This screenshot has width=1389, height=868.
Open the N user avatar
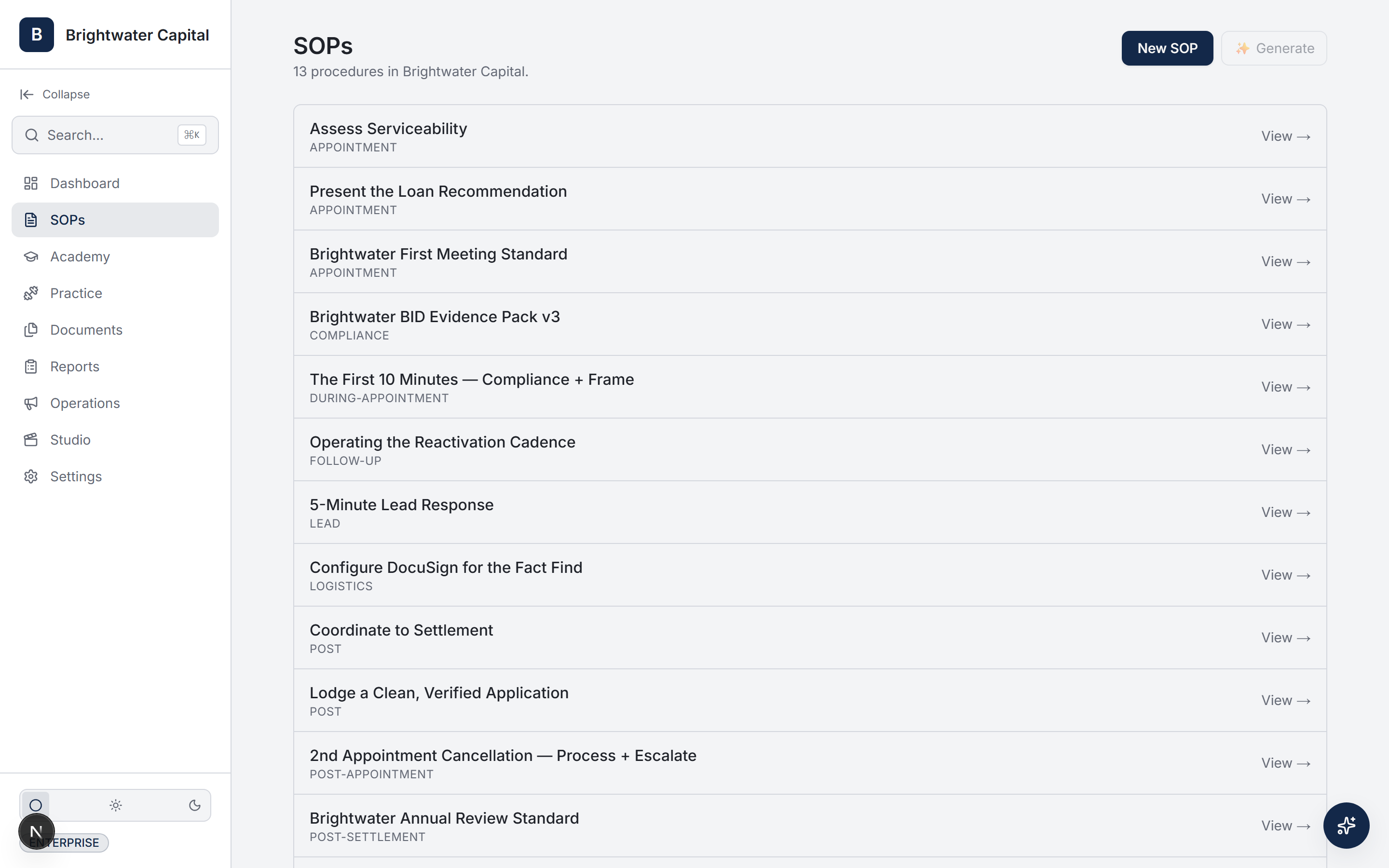click(36, 831)
